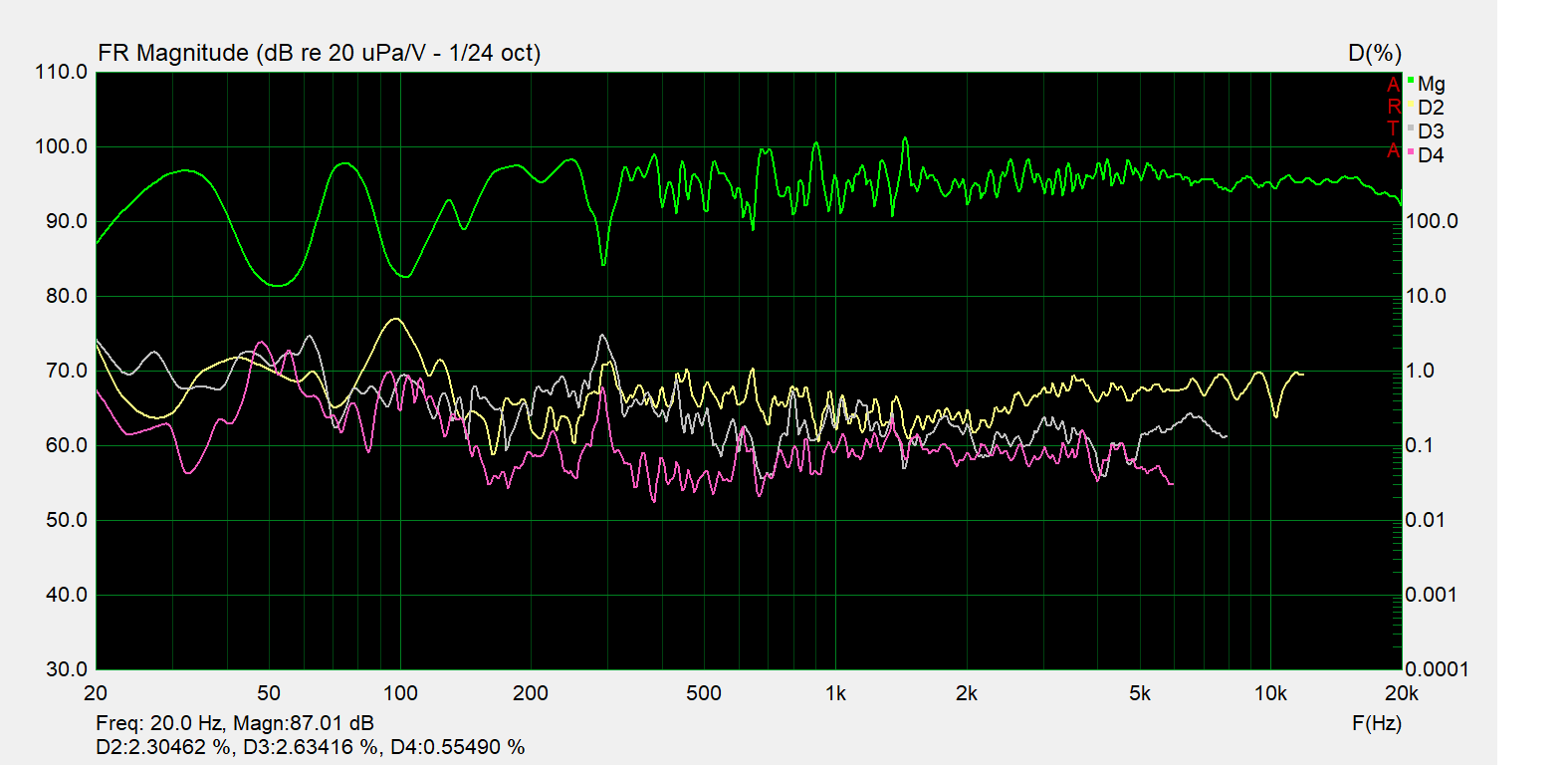Screen dimensions: 1568x765
Task: Click the 1k tick on frequency axis
Action: click(x=835, y=693)
